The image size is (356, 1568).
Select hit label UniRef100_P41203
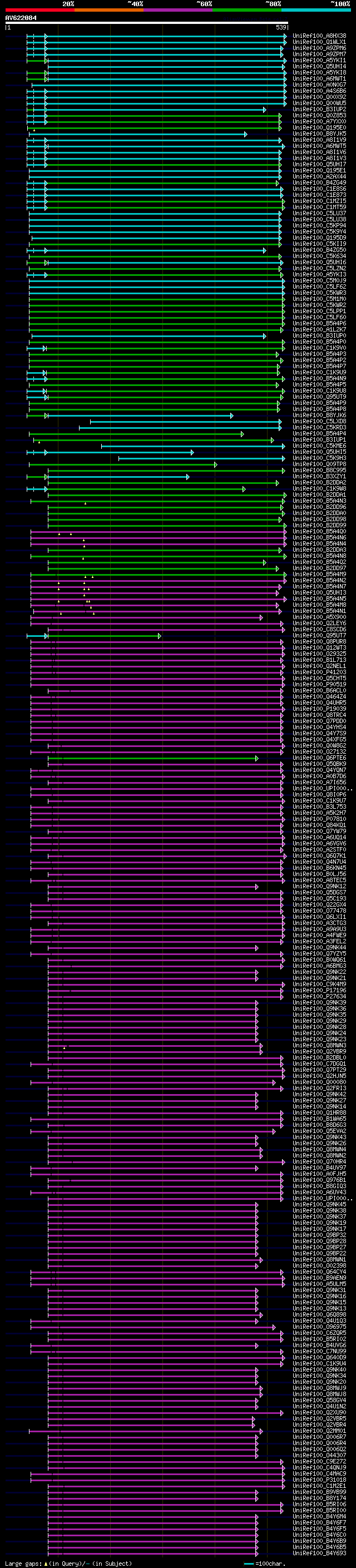click(319, 672)
